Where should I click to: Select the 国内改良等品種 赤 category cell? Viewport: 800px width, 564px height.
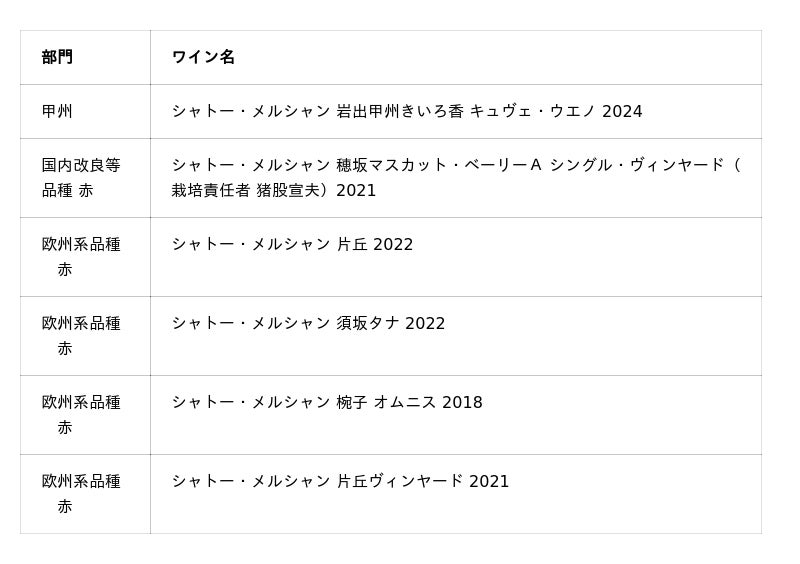(x=81, y=177)
